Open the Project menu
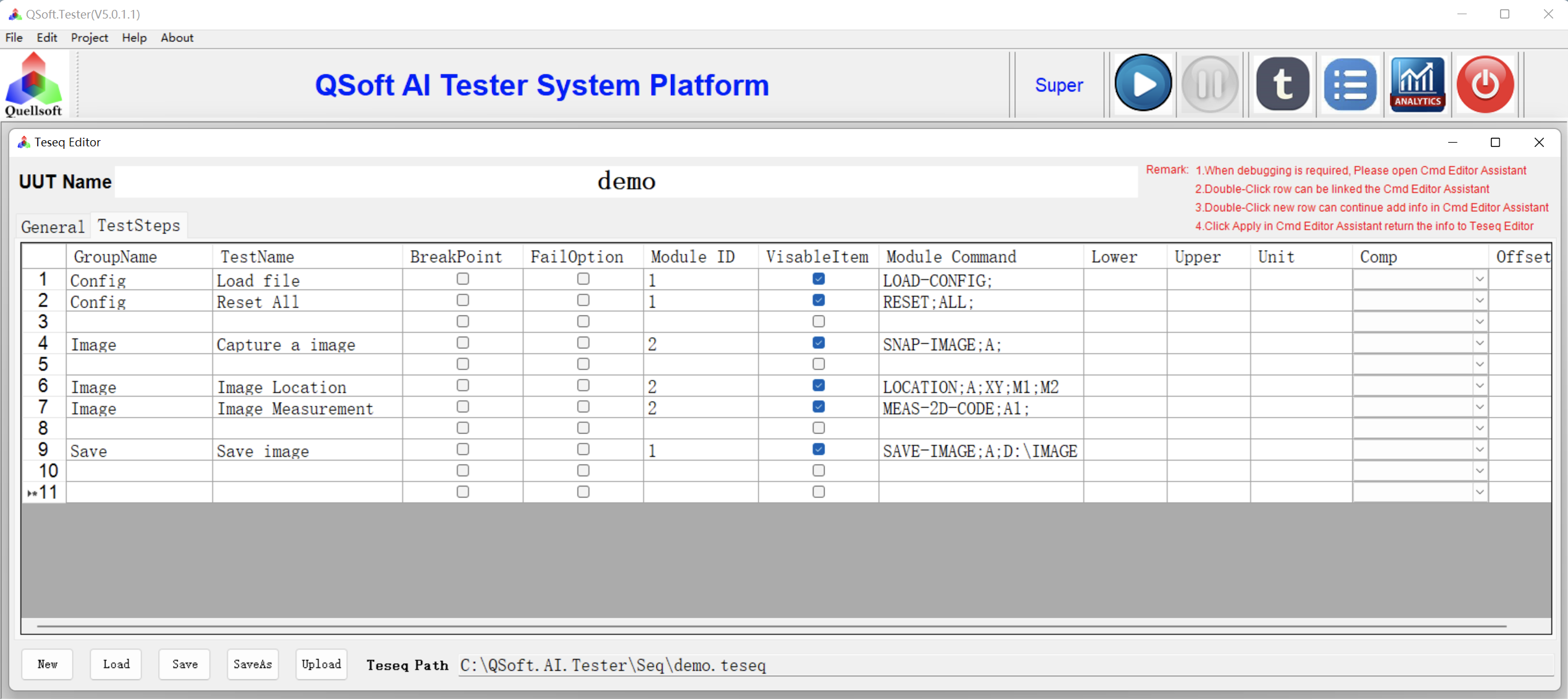 (89, 38)
